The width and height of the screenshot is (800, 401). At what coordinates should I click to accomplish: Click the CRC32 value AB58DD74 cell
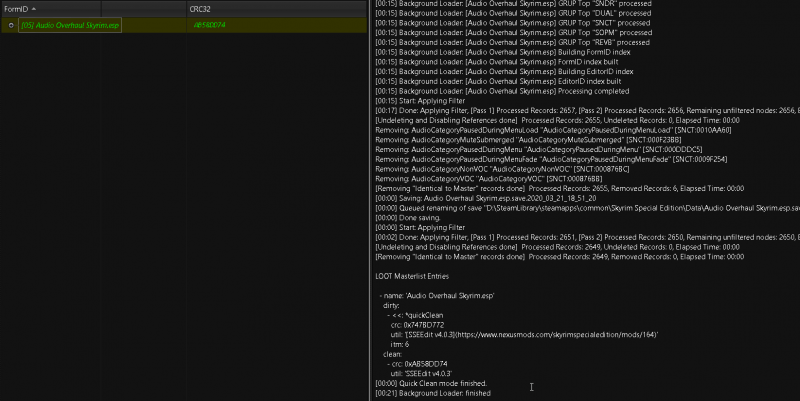pos(209,25)
